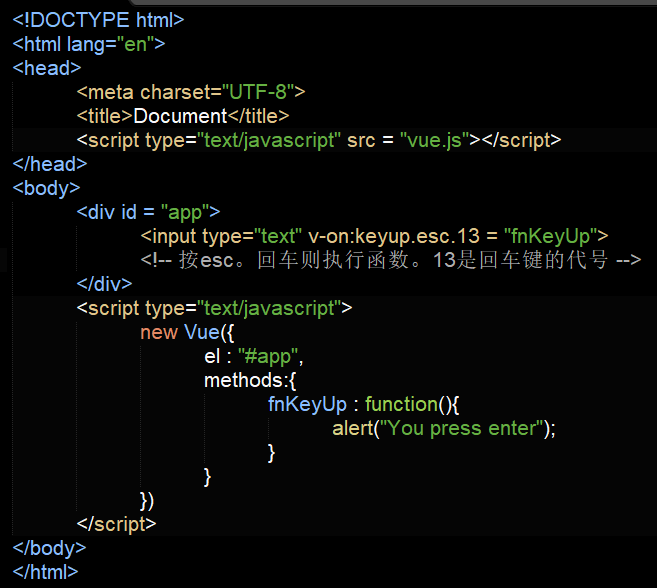Click the methods:{ line
This screenshot has width=657, height=588.
click(250, 381)
